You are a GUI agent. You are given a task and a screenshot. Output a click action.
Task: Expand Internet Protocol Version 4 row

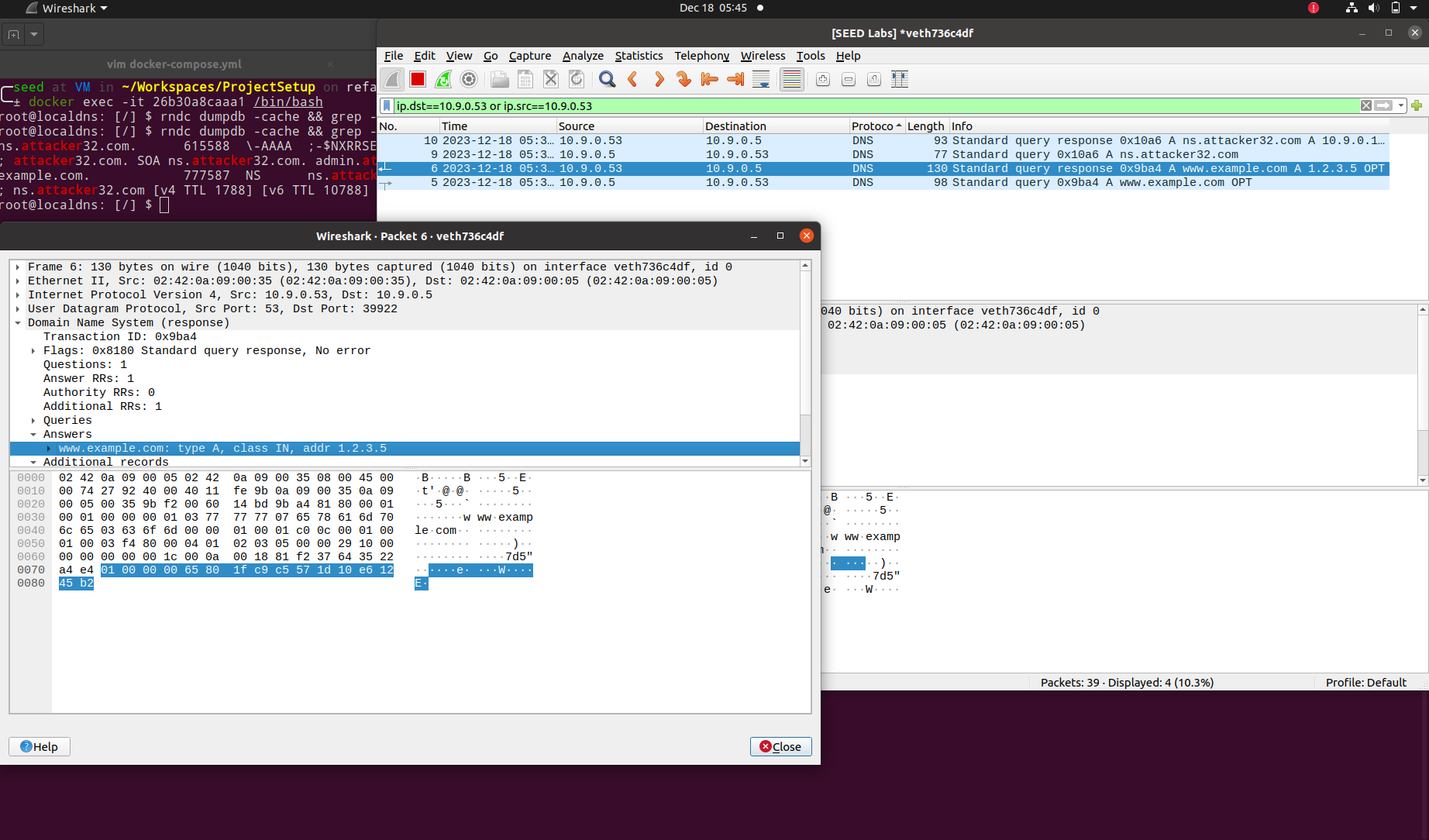18,295
